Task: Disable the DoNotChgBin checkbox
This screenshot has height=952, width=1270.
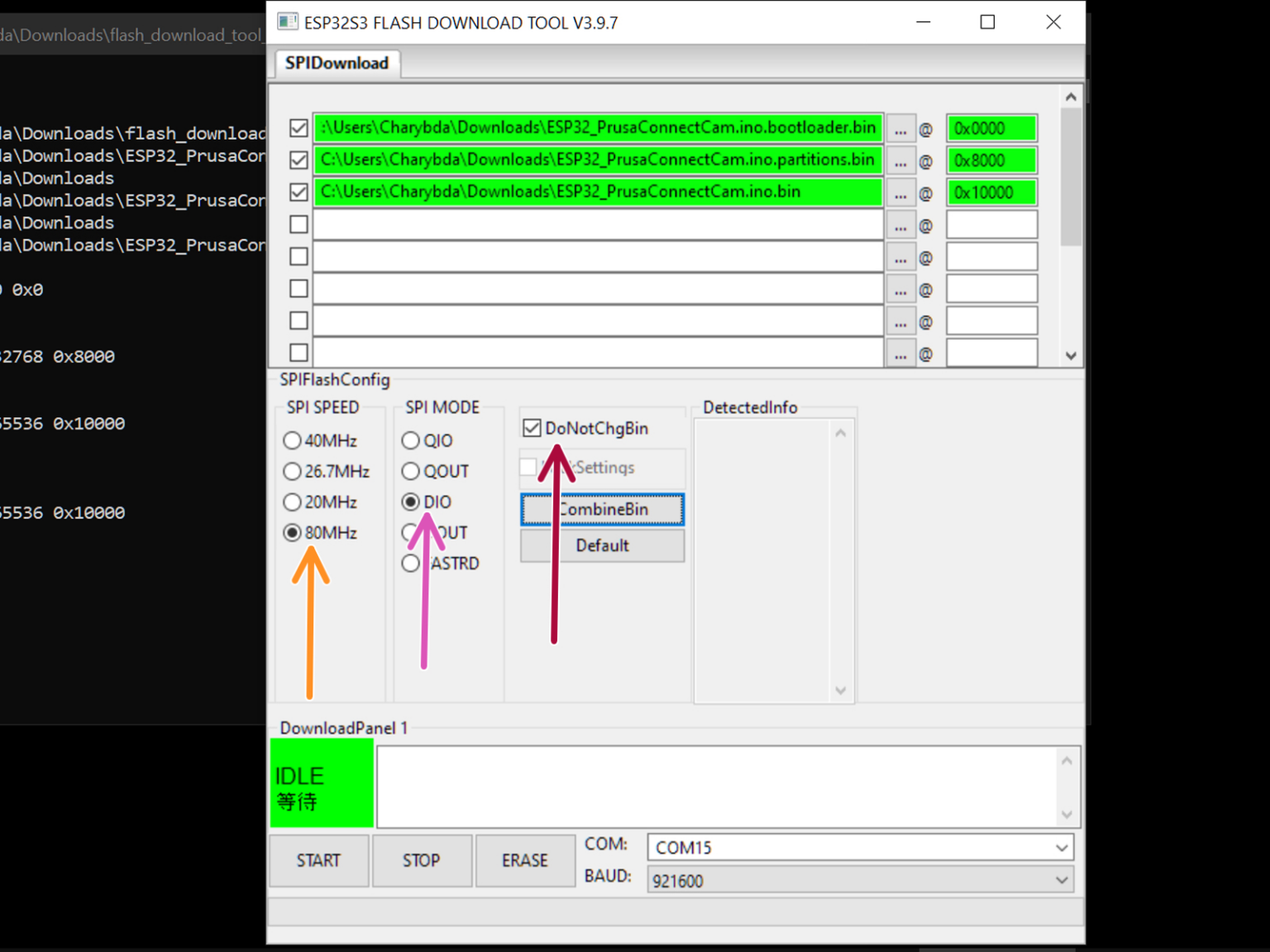Action: point(532,428)
